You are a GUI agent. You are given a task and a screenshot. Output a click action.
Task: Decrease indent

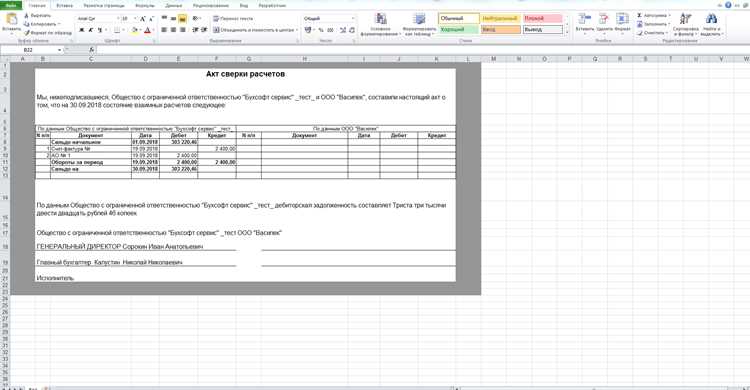(x=195, y=30)
